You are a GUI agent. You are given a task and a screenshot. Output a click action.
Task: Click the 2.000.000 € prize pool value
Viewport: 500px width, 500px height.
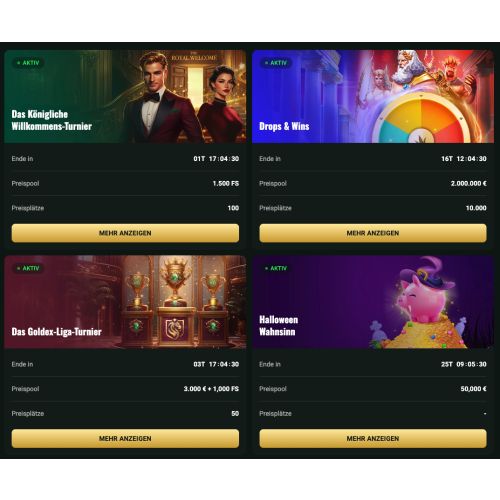click(468, 183)
